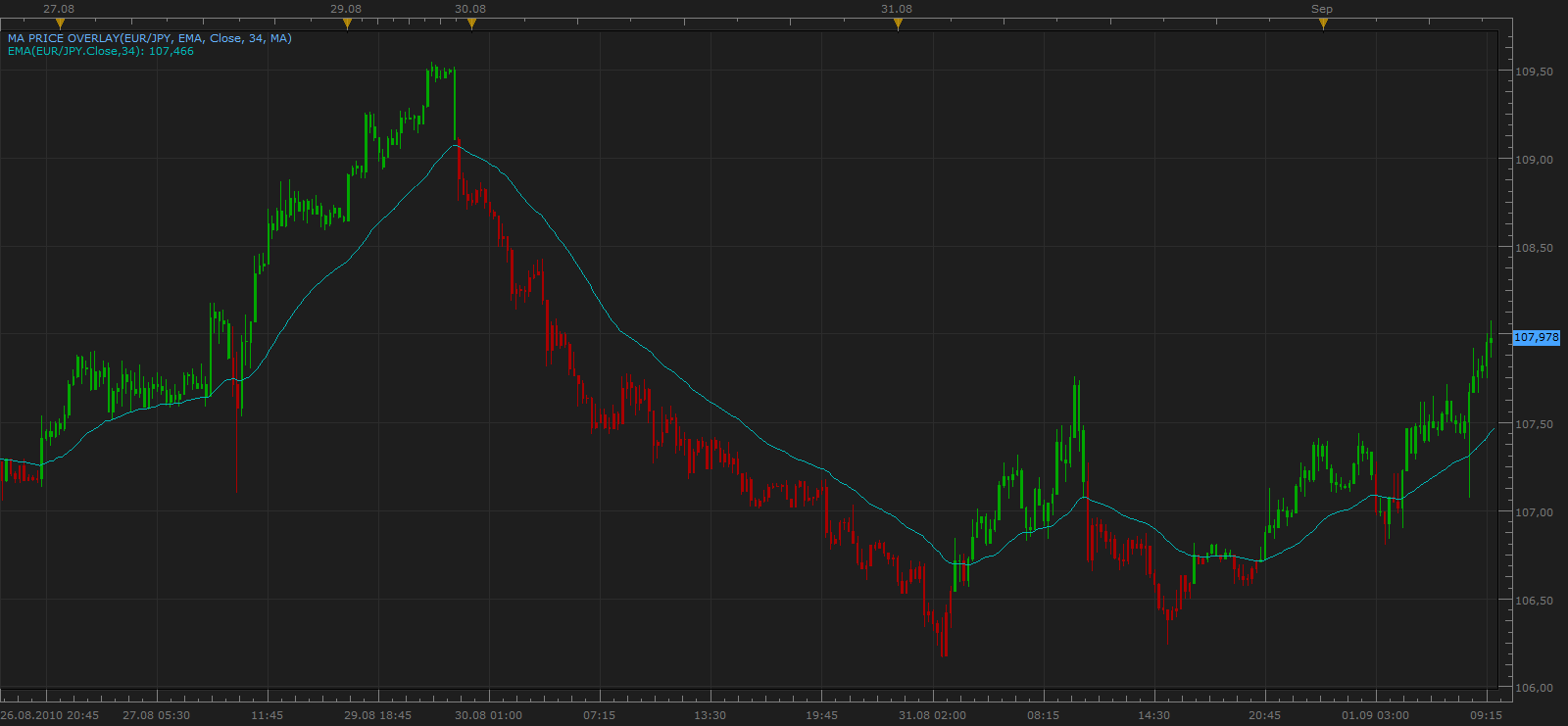Click the 13:30 time axis label
This screenshot has width=1568, height=726.
tap(710, 715)
